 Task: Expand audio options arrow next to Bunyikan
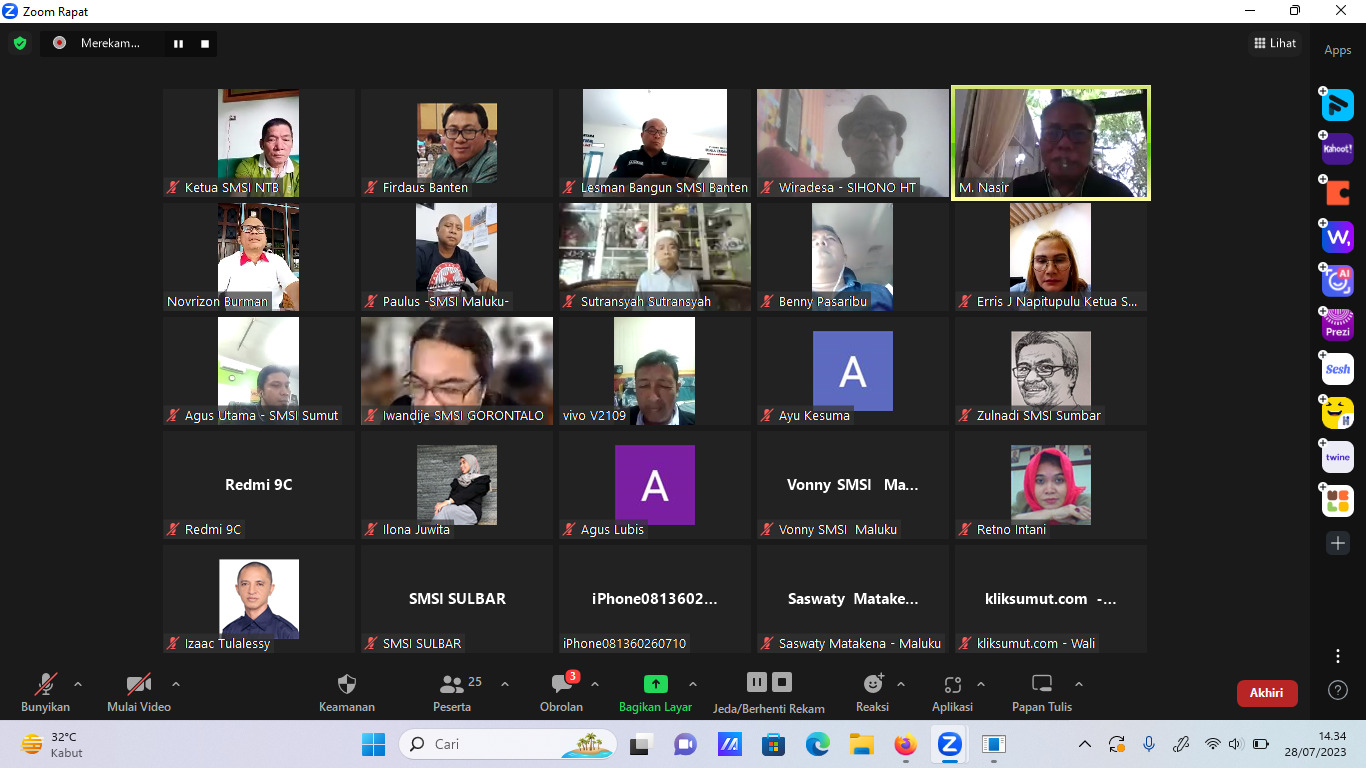78,685
